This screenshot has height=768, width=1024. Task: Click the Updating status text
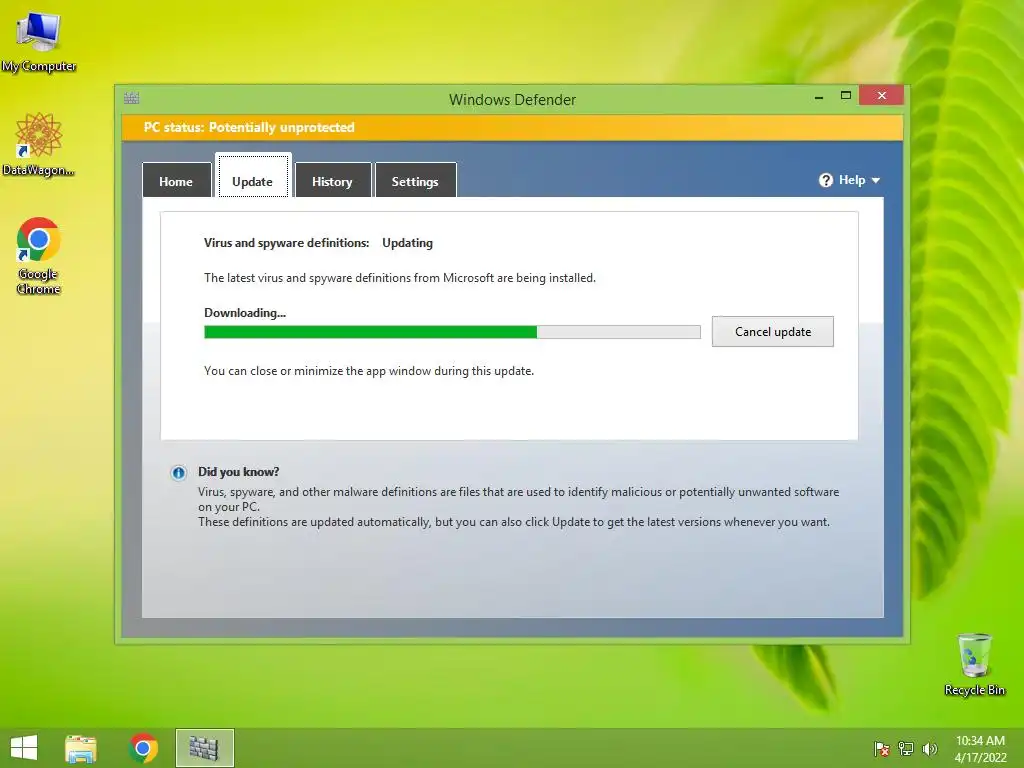click(x=408, y=243)
